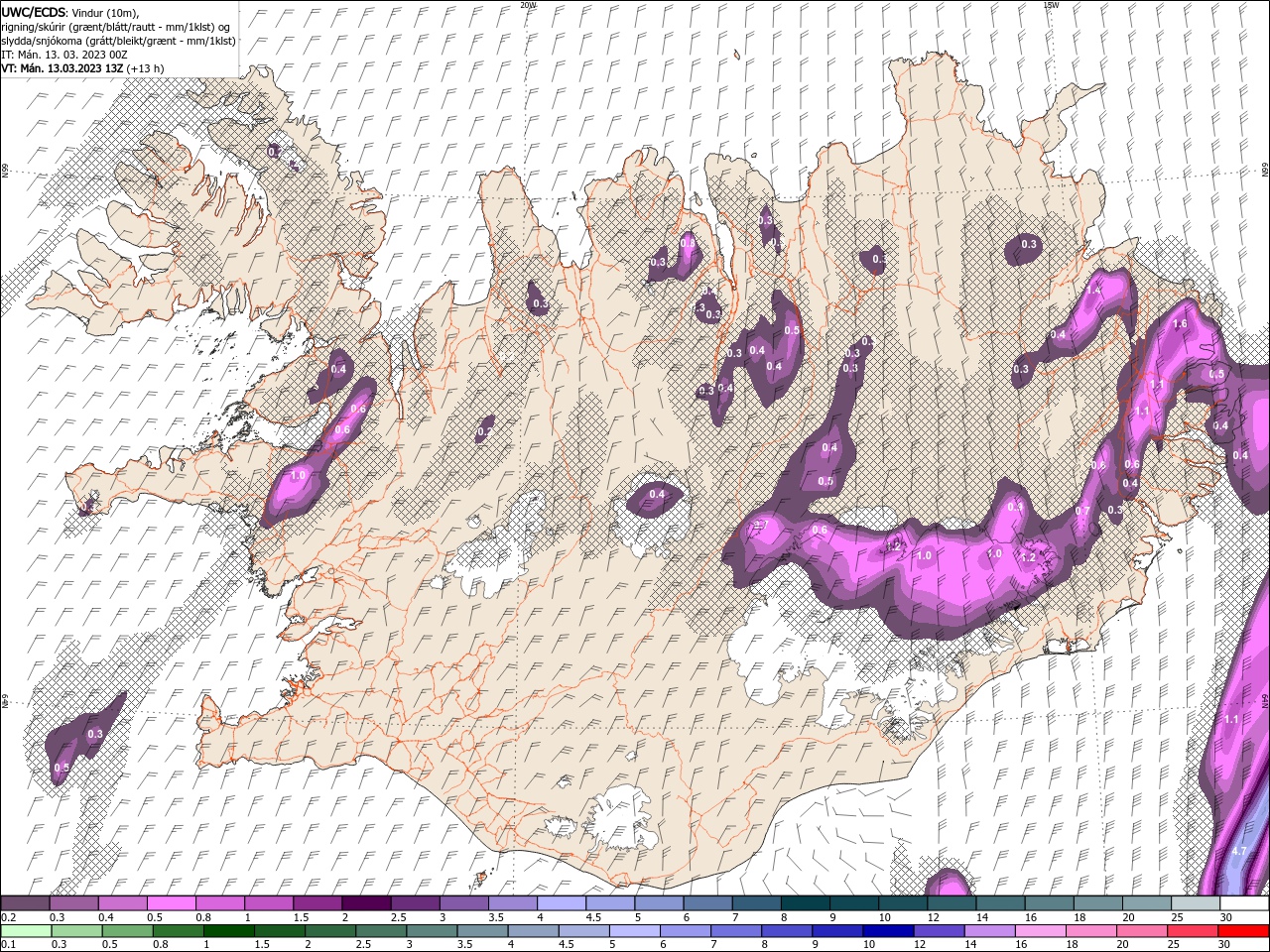This screenshot has height=952, width=1270.
Task: Pick the snow legend swatch right of 0.3
Action: 73,903
